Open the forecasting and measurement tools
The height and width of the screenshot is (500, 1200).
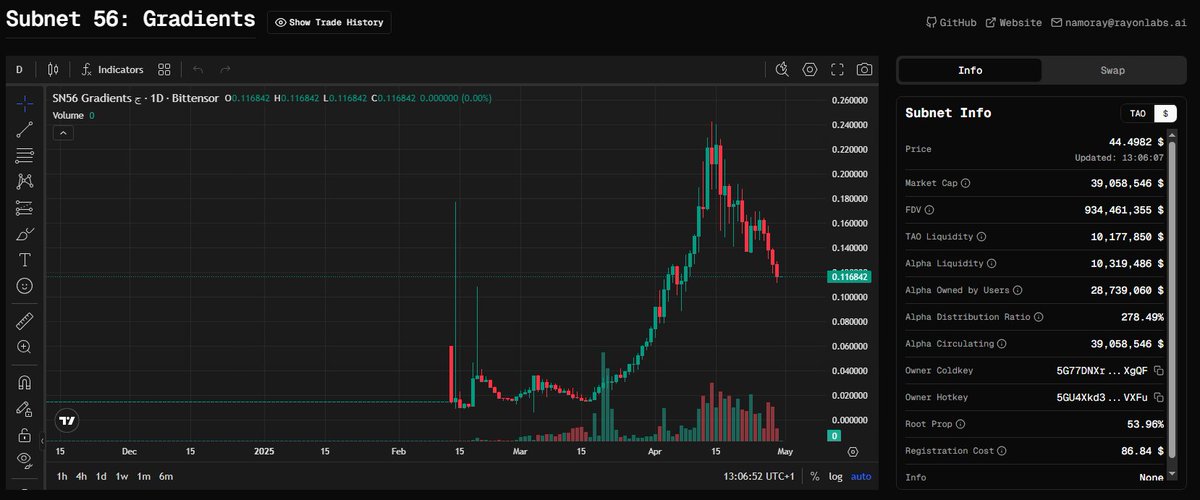click(x=25, y=208)
